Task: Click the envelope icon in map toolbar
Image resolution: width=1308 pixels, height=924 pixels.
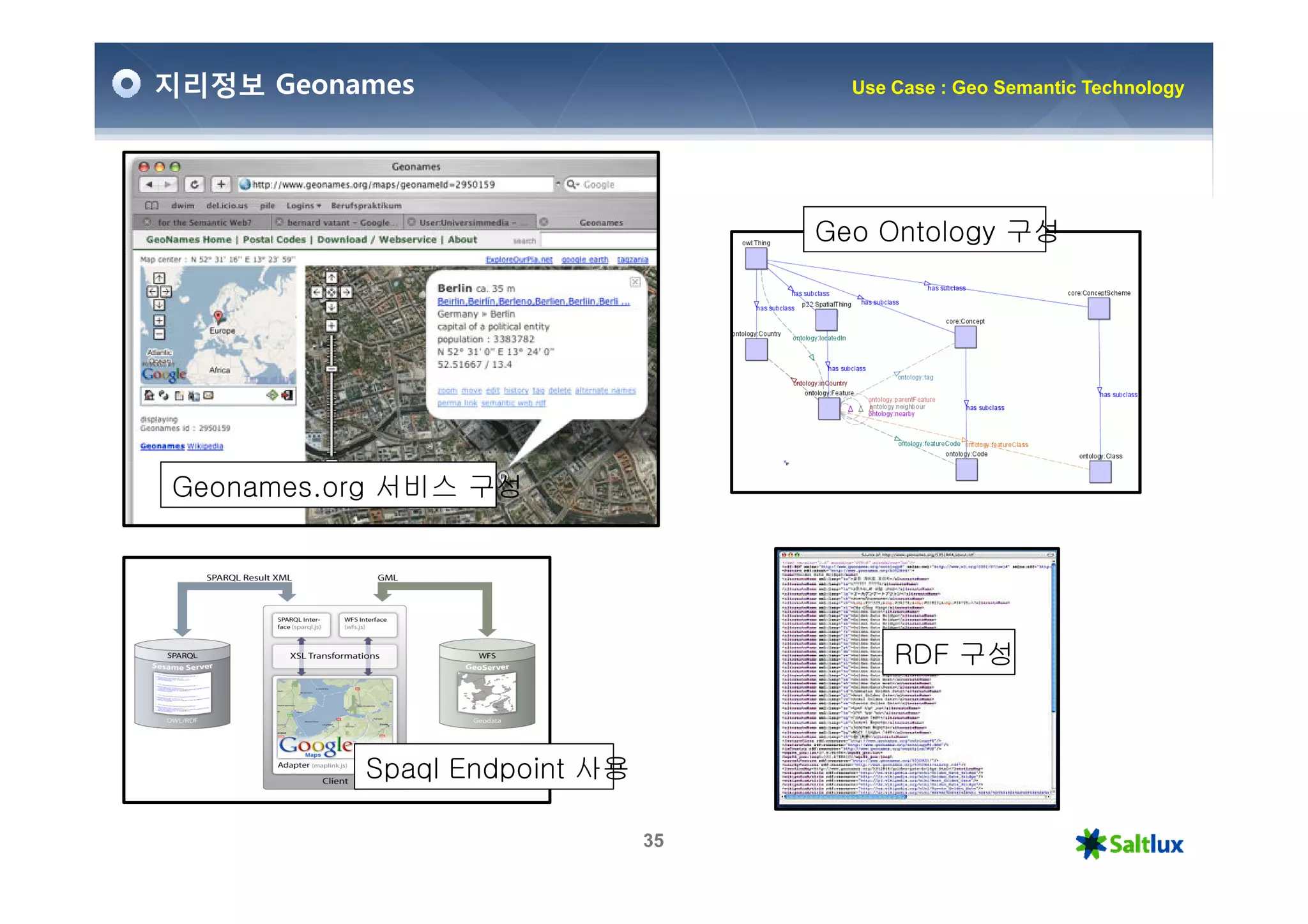Action: tap(208, 395)
